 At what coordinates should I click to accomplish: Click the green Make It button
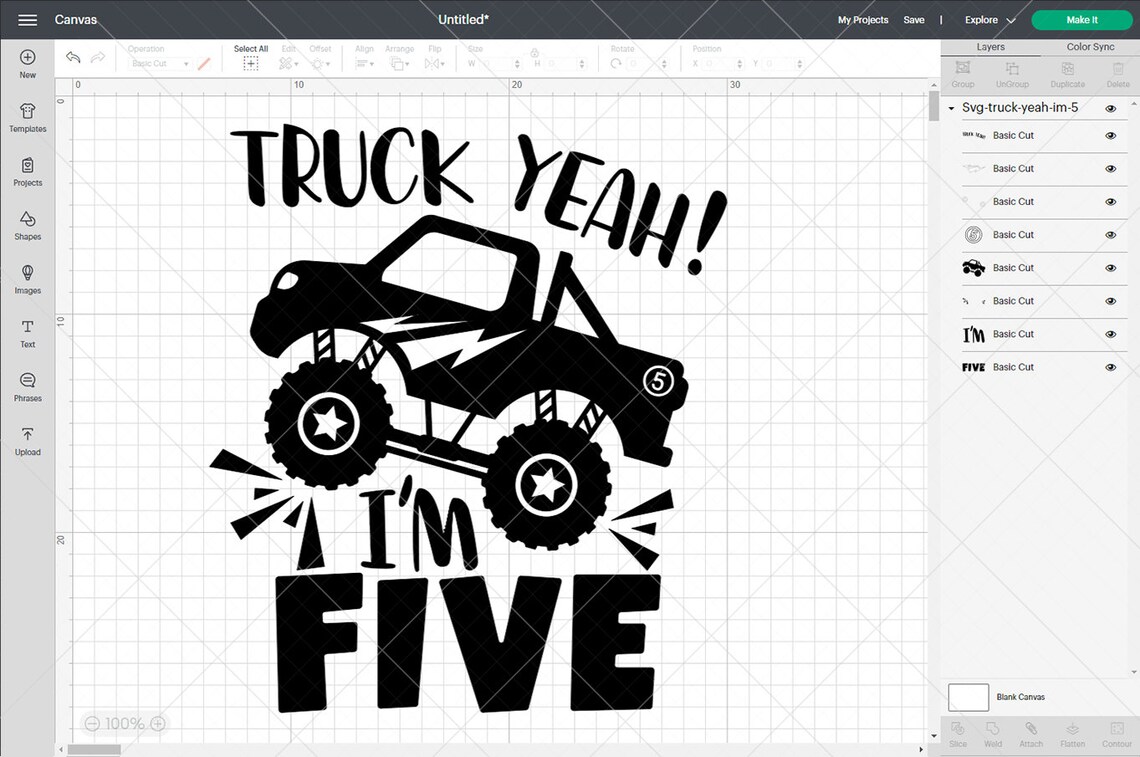click(1081, 19)
